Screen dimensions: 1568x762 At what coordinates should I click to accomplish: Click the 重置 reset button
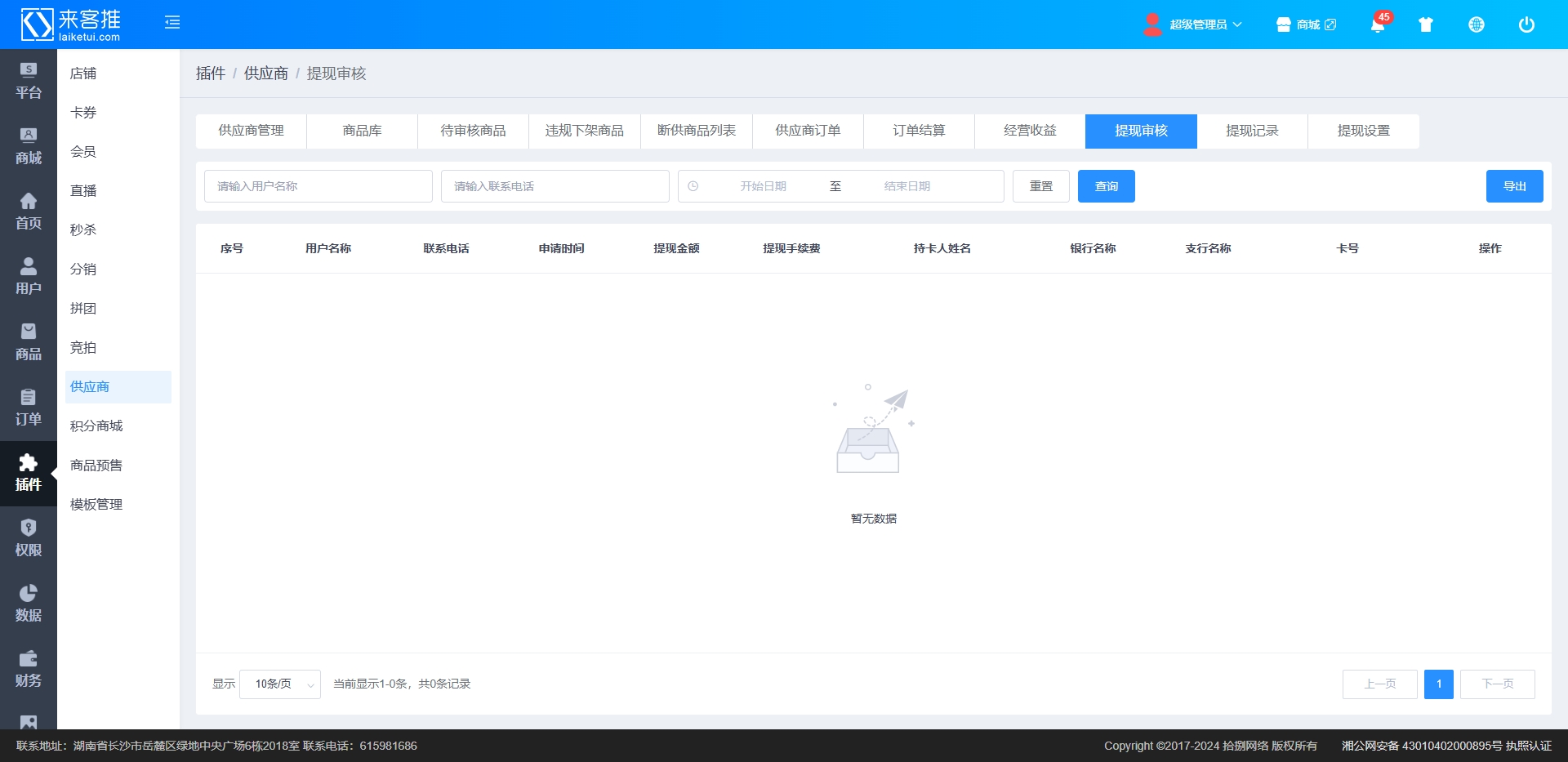pyautogui.click(x=1040, y=186)
